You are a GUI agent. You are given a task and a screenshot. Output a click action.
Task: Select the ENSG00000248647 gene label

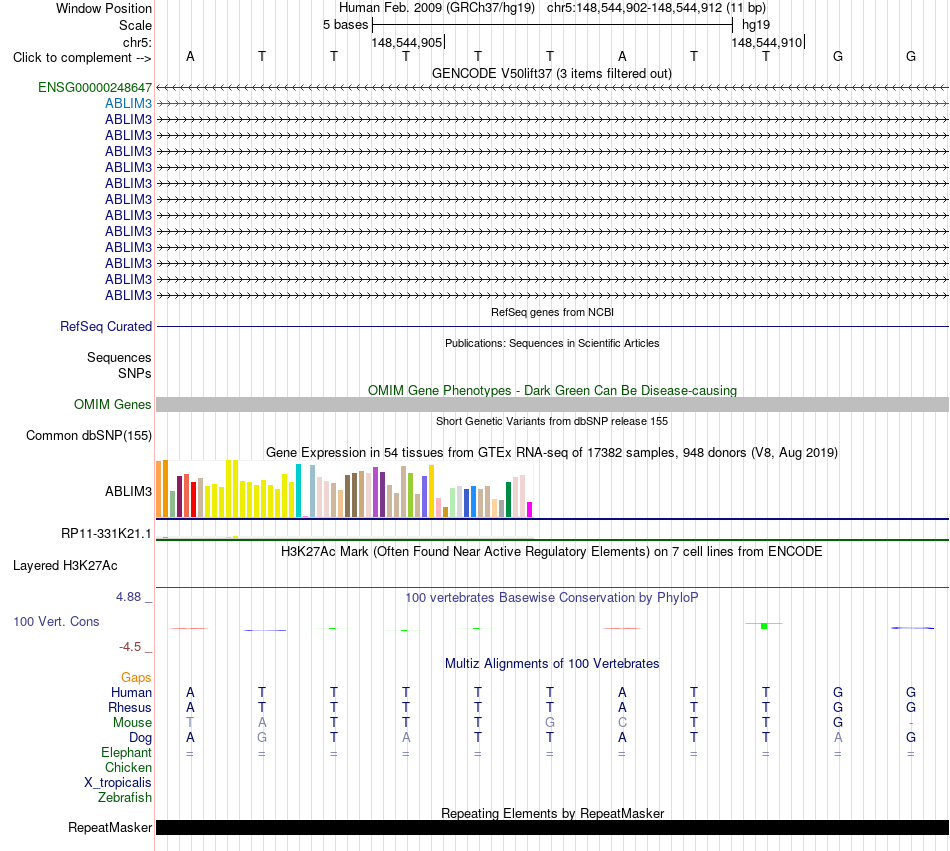(95, 87)
